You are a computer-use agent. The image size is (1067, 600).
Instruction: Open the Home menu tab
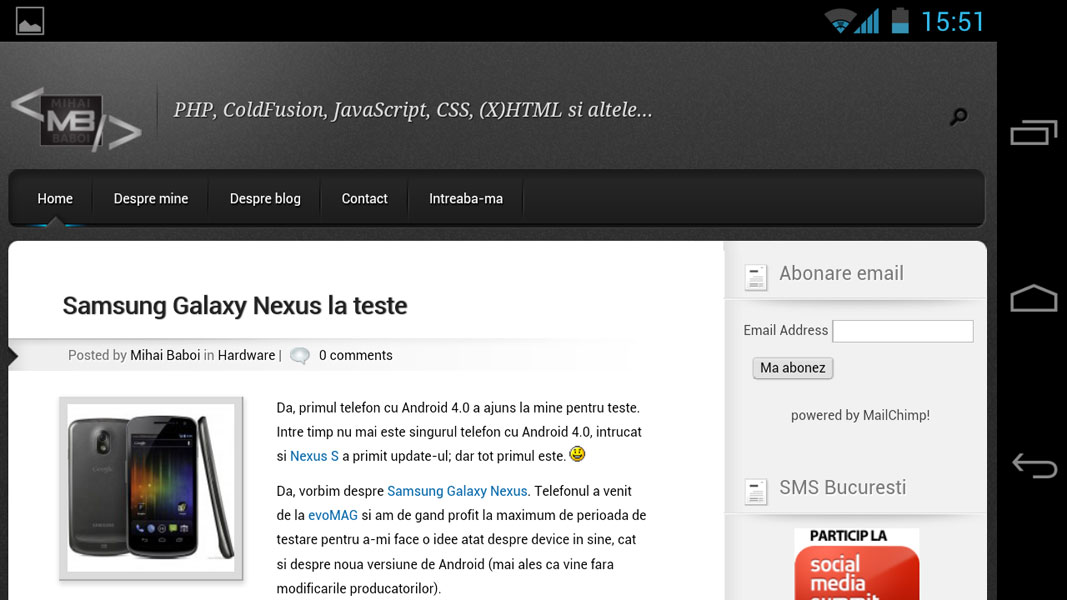pos(55,199)
